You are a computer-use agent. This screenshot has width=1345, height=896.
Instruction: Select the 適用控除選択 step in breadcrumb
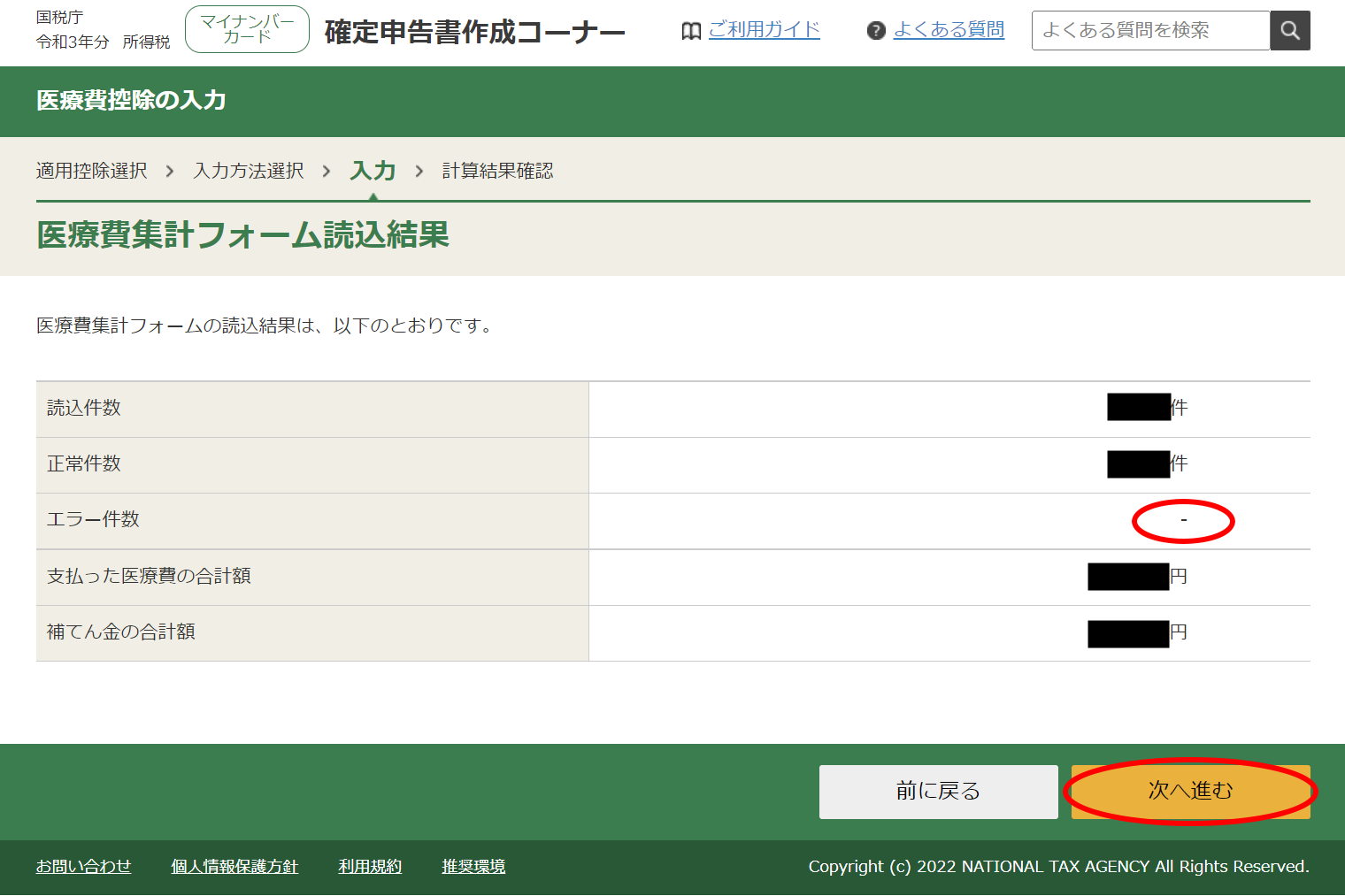tap(91, 171)
